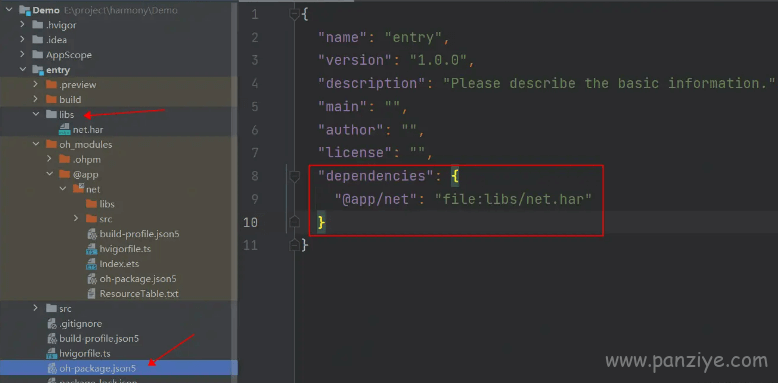This screenshot has width=778, height=383.
Task: Click the hvigorfile.ts icon under net
Action: tap(91, 249)
